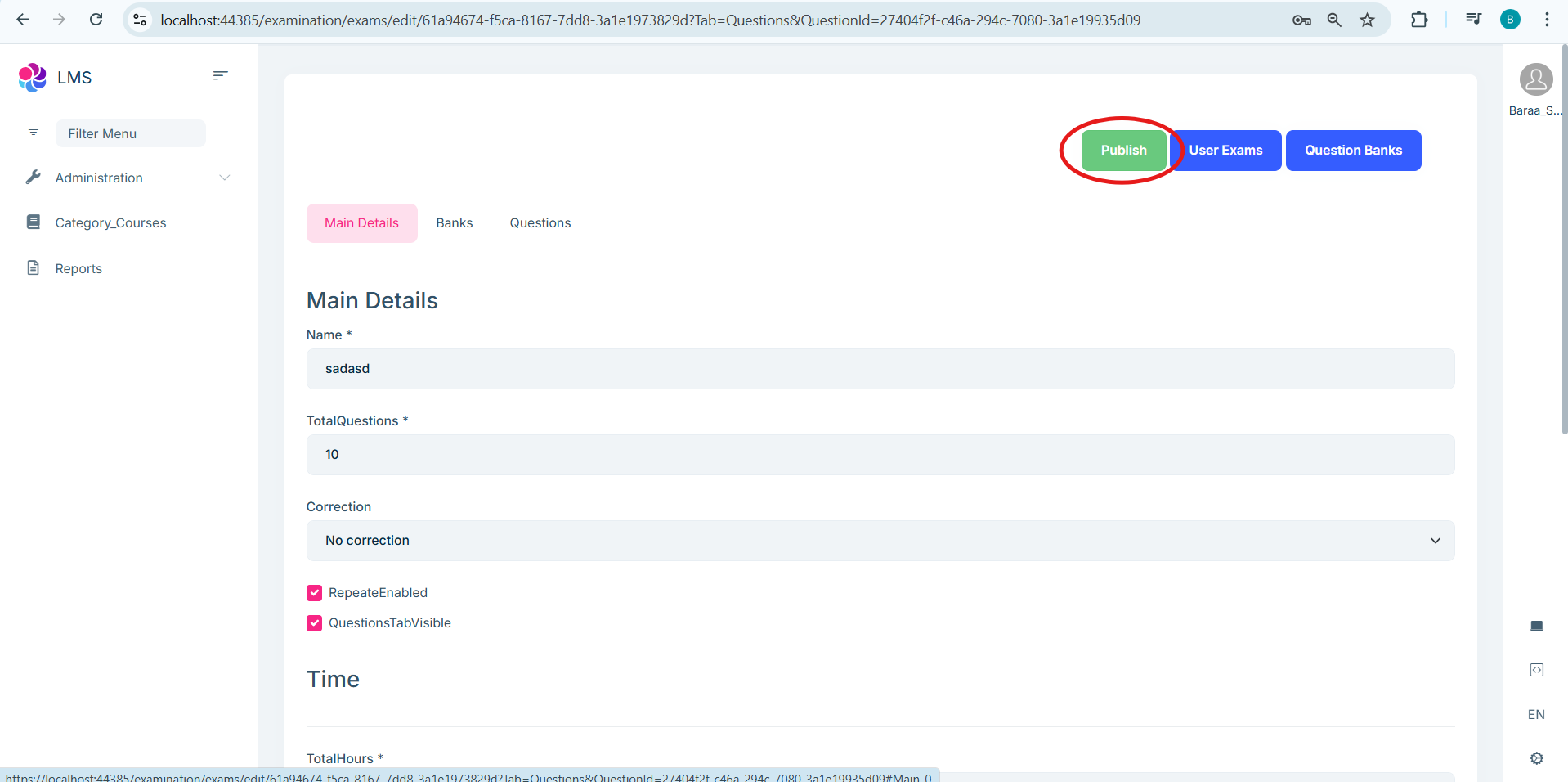Click the green Publish button
The height and width of the screenshot is (782, 1568).
tap(1123, 151)
